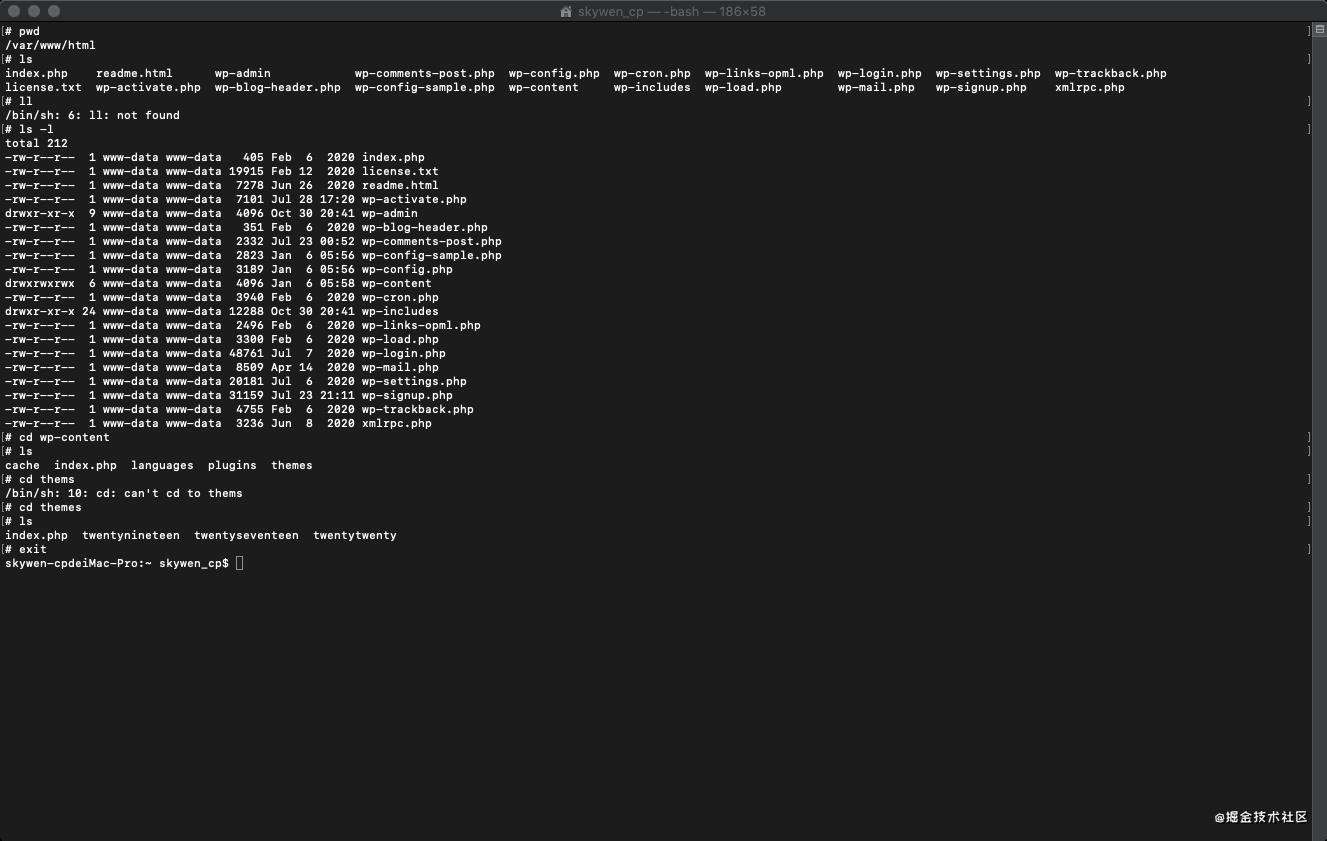This screenshot has width=1327, height=841.
Task: Click the home folder icon in title bar
Action: [567, 11]
